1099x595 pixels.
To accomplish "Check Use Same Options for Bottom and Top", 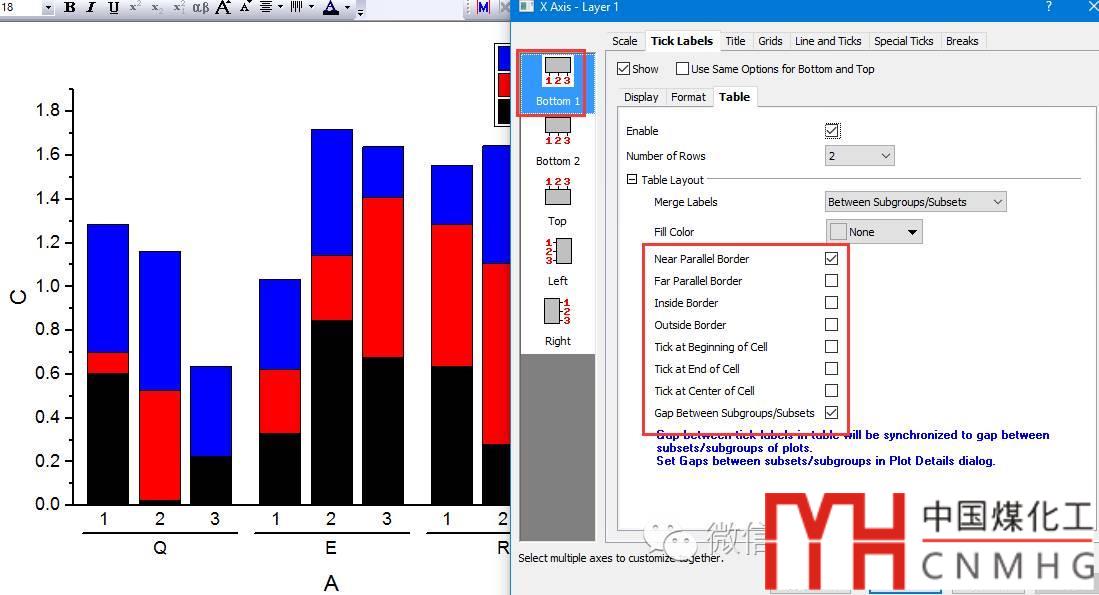I will pos(683,69).
